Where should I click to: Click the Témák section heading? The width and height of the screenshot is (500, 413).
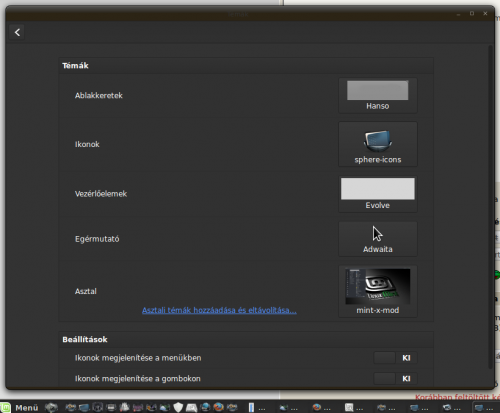75,66
